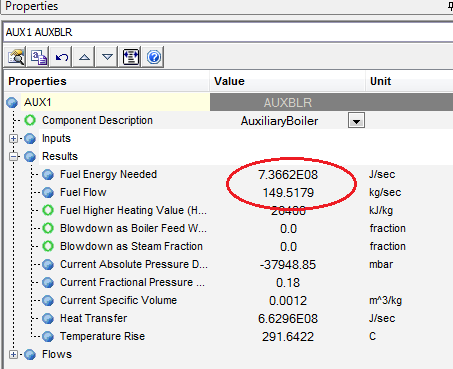453x369 pixels.
Task: Click the blue sphere icon beside AUX1
Action: tap(12, 102)
